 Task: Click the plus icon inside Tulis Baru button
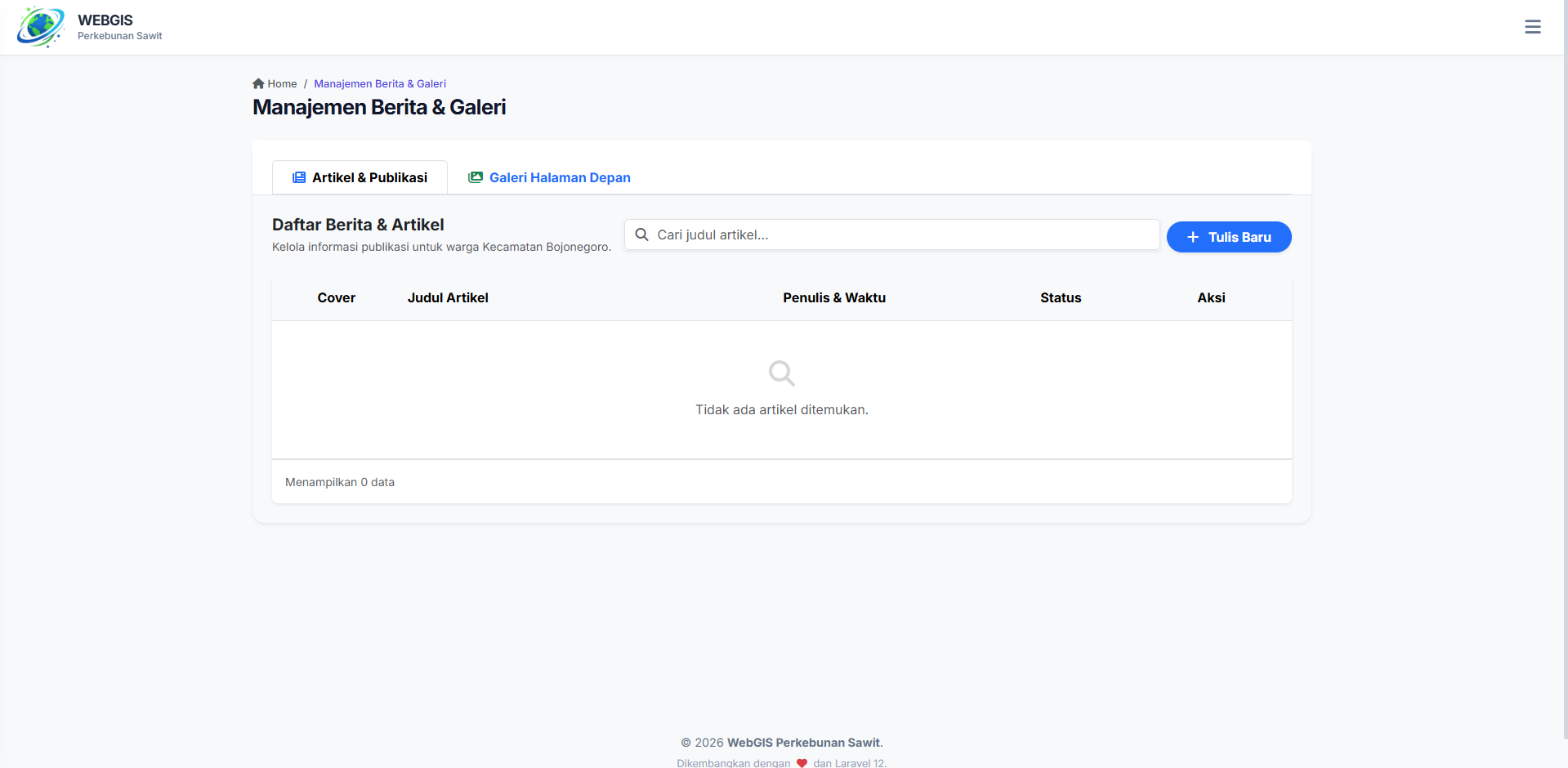click(x=1192, y=237)
